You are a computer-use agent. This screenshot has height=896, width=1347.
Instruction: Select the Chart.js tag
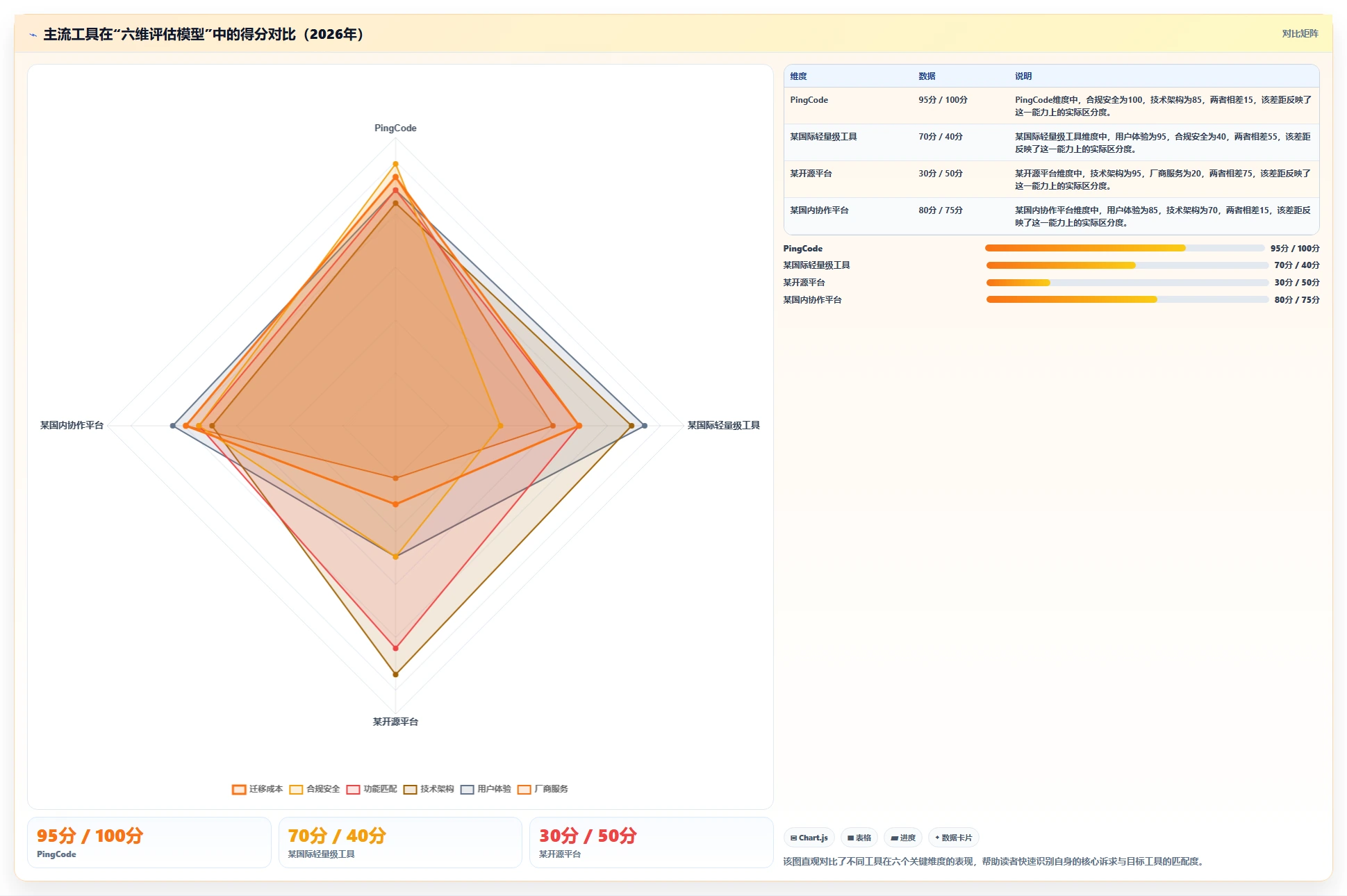pyautogui.click(x=809, y=838)
